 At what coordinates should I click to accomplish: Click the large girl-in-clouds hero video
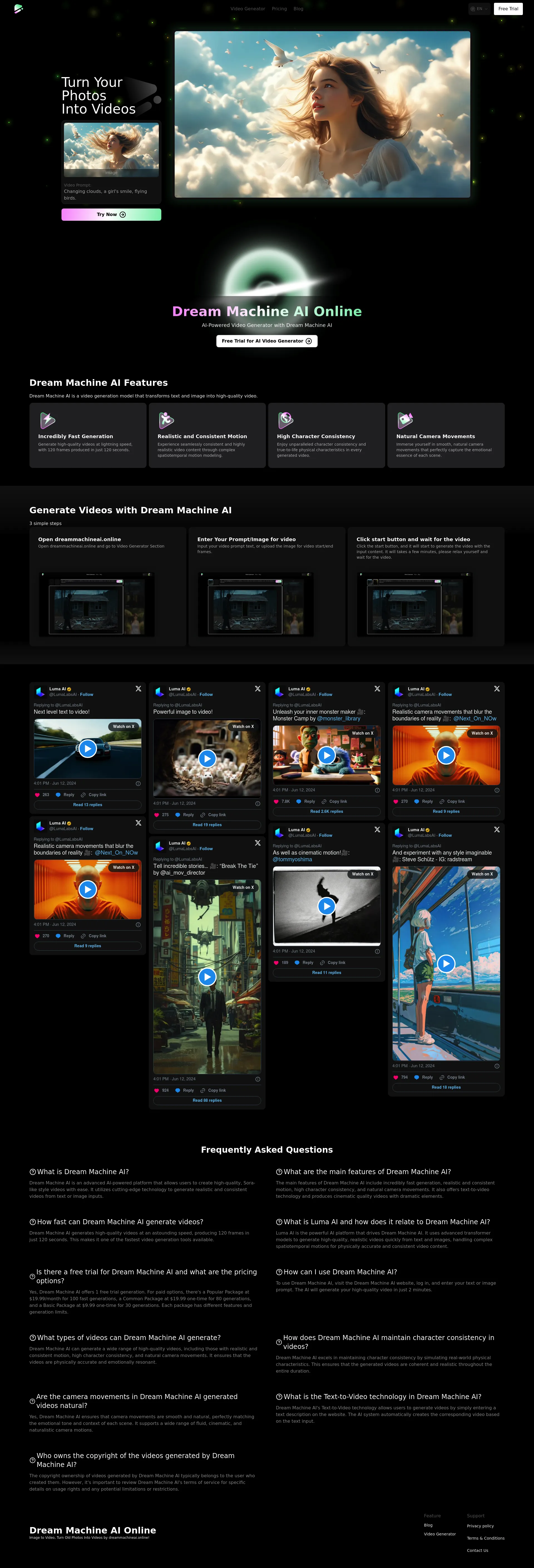click(x=322, y=114)
